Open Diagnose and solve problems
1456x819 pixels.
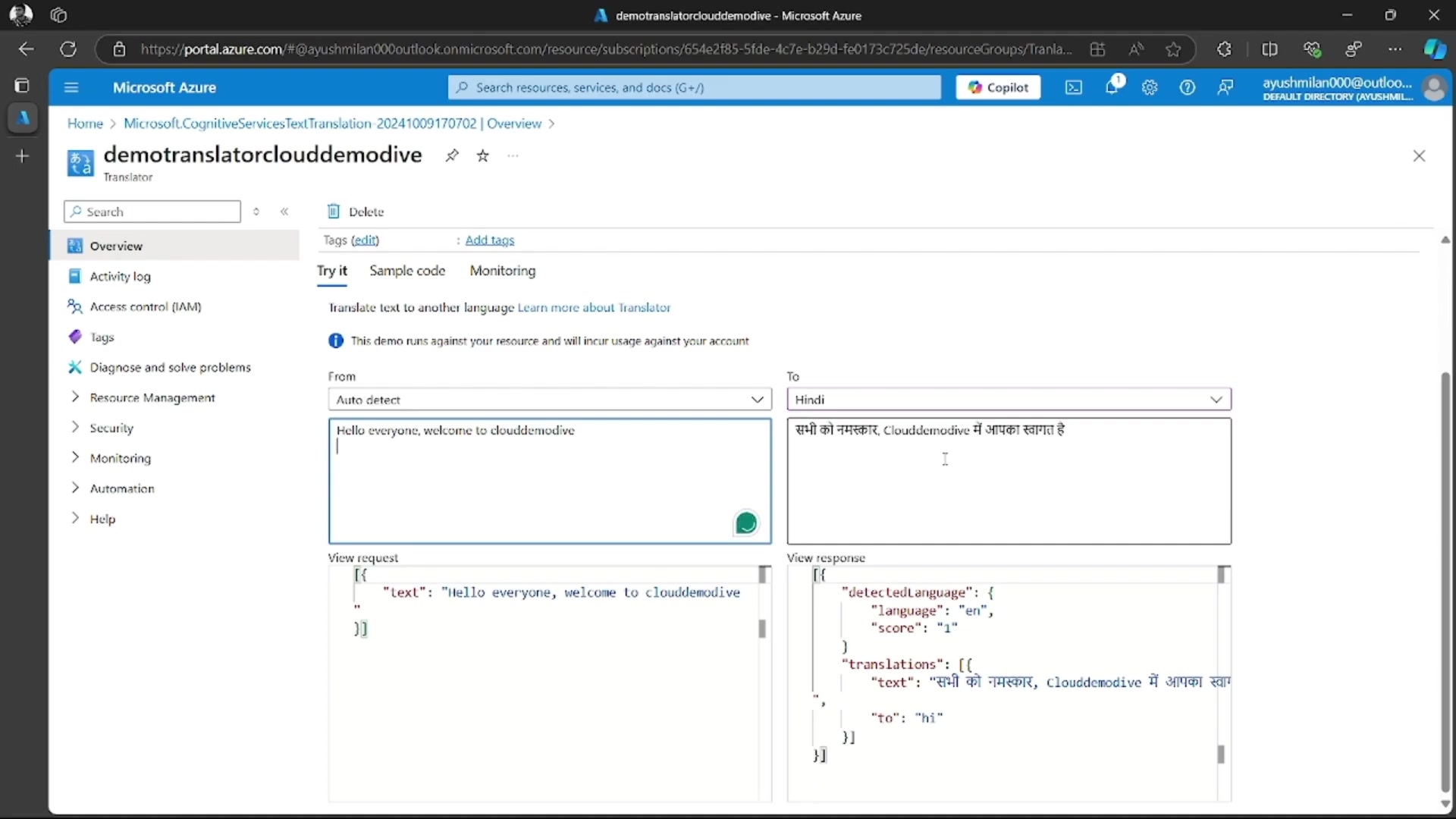170,367
